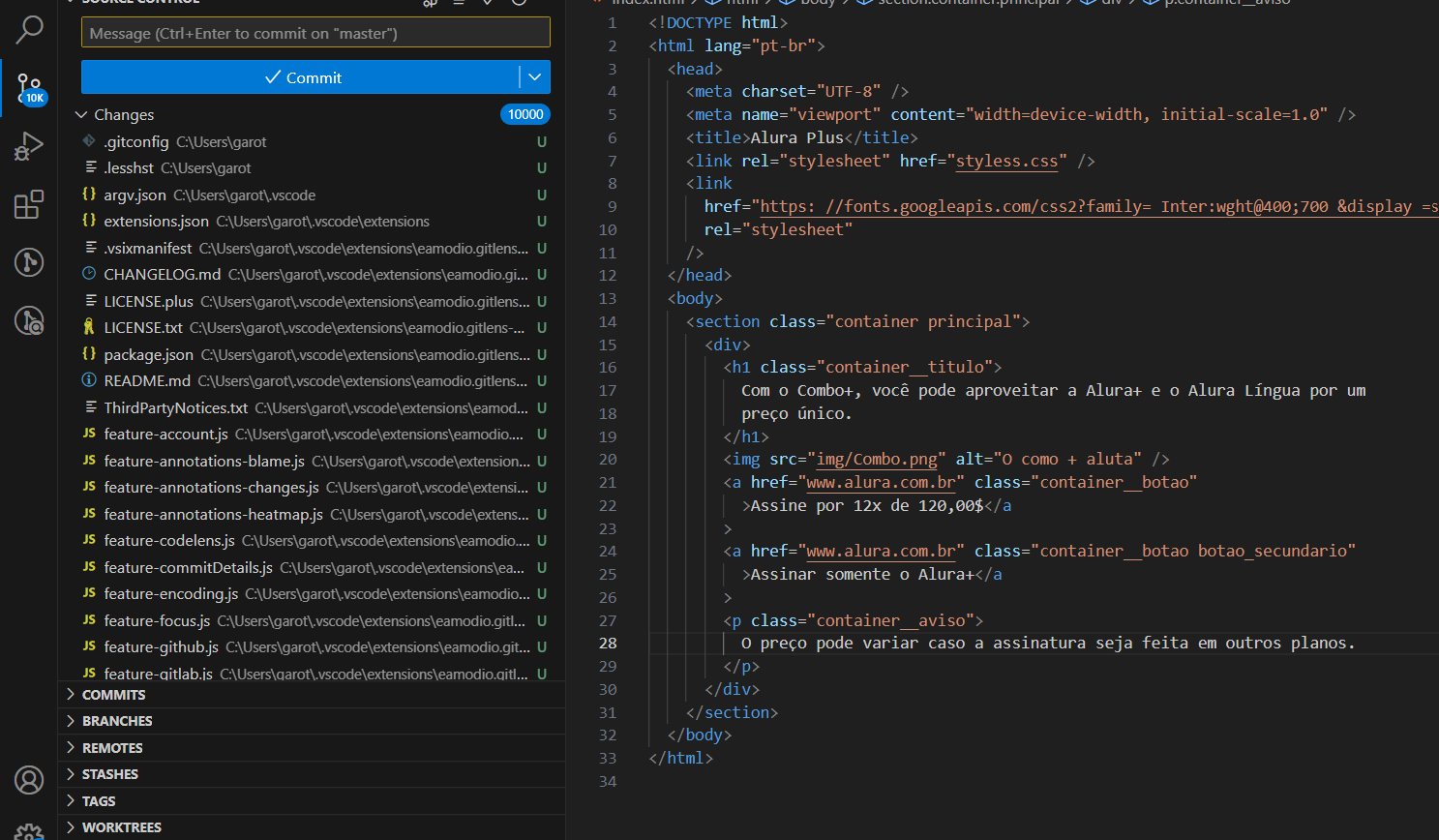Select feature-annotations-changes.js file entry
This screenshot has height=840, width=1439.
[312, 487]
